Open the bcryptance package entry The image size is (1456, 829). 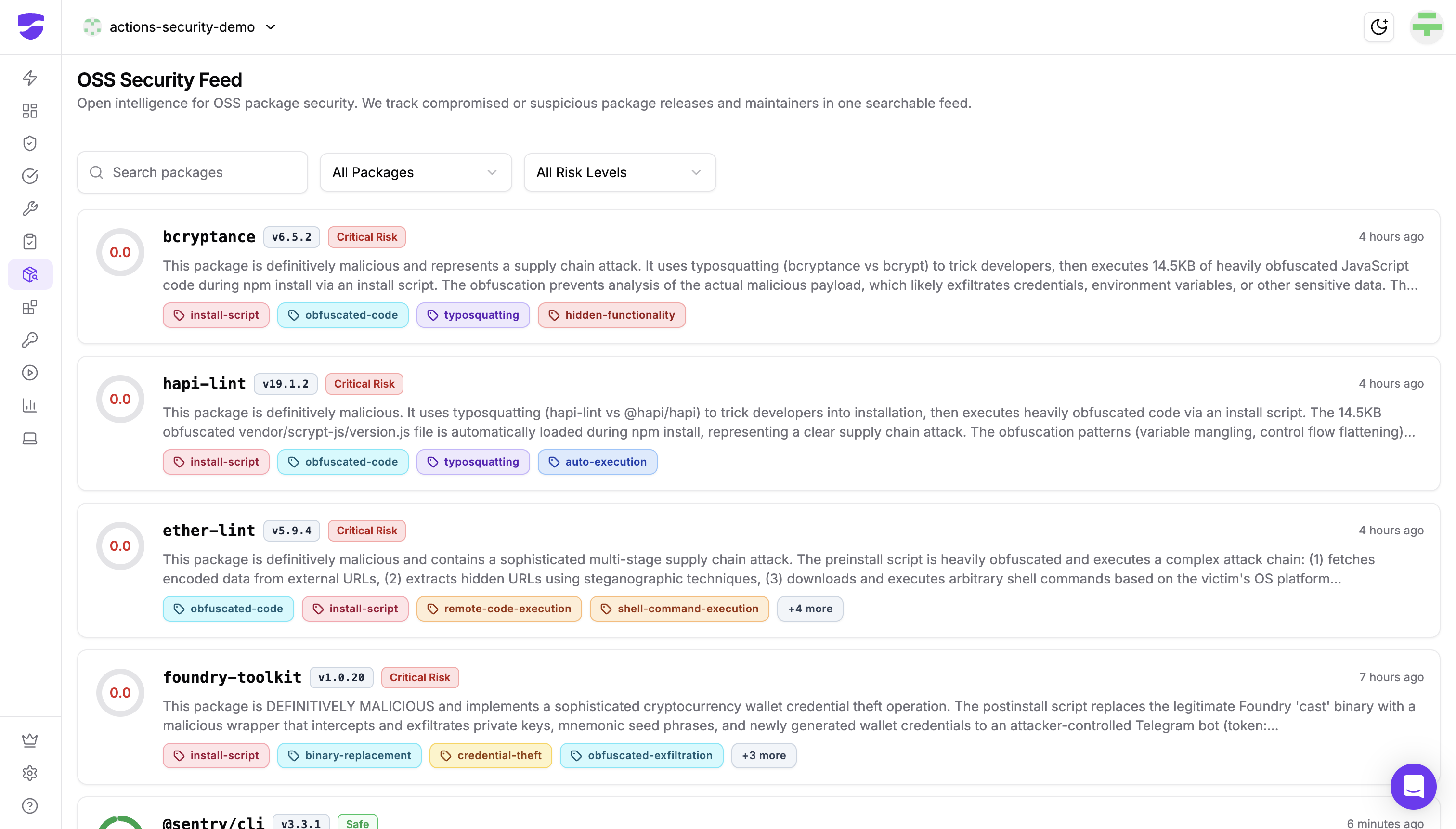coord(208,237)
